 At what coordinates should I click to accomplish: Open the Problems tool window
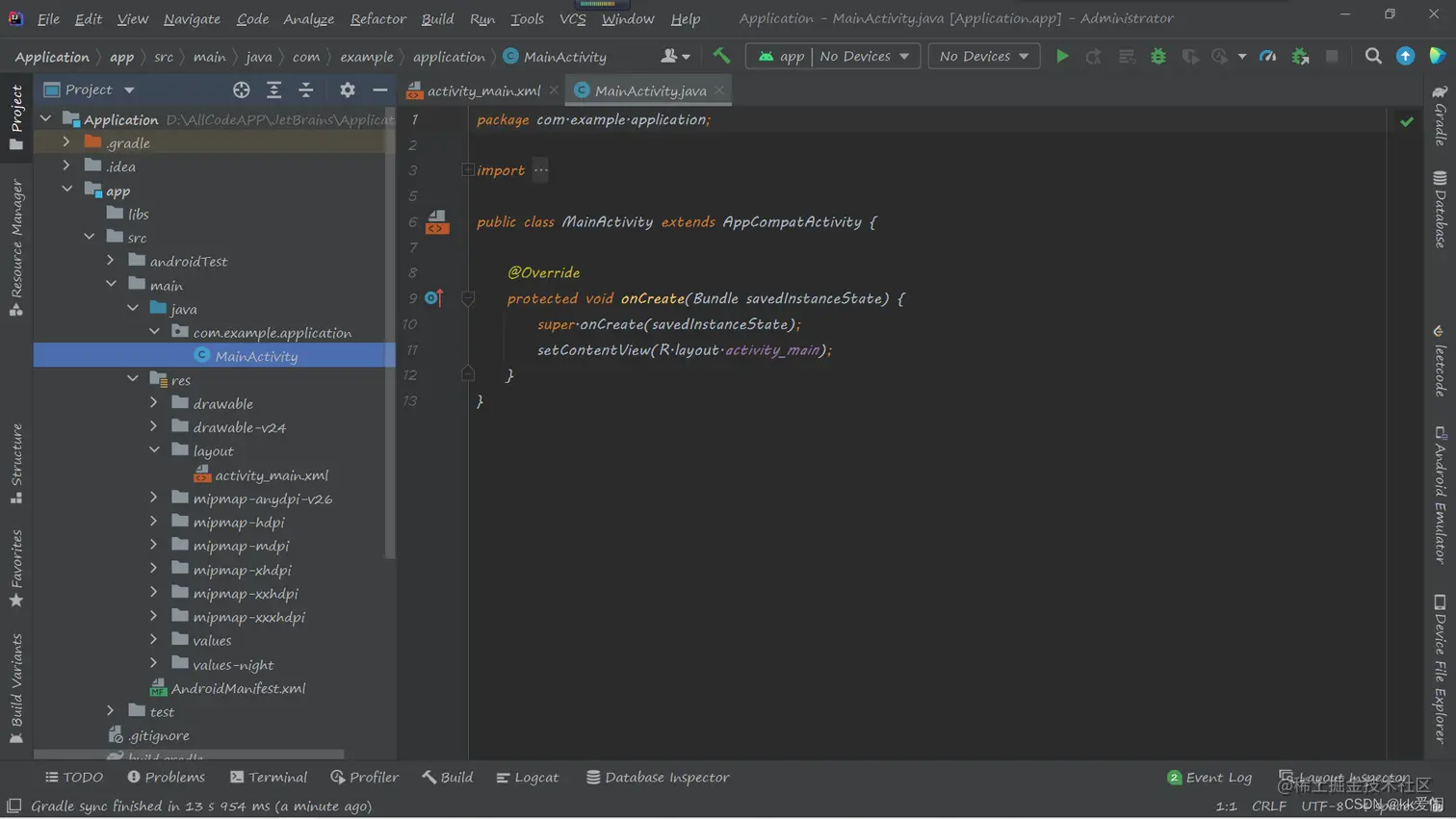point(166,778)
